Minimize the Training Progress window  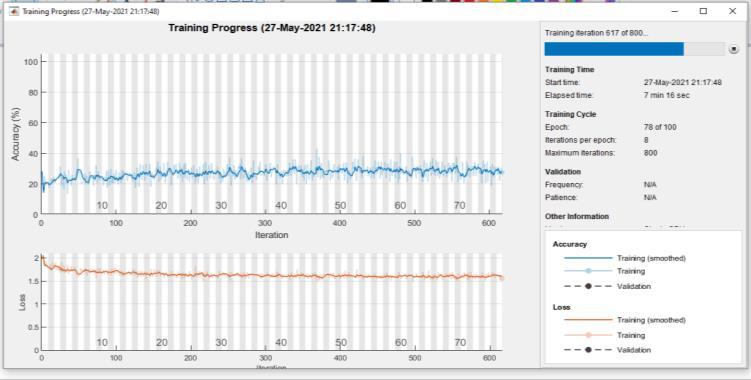pyautogui.click(x=675, y=11)
